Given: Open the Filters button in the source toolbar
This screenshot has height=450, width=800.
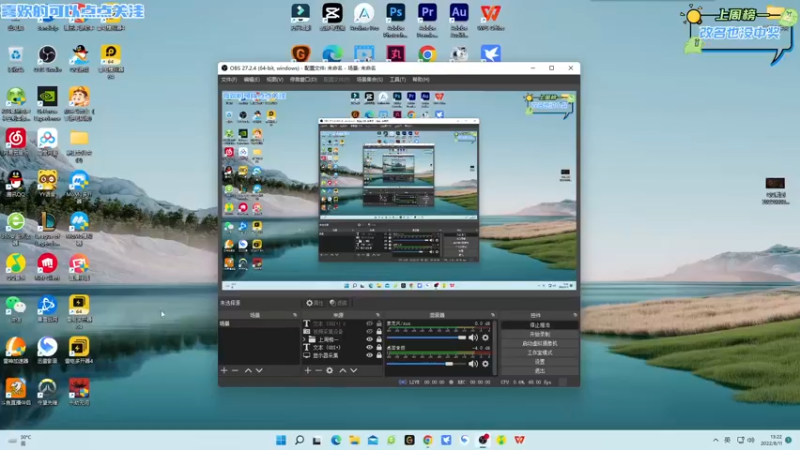Looking at the screenshot, I should (338, 303).
